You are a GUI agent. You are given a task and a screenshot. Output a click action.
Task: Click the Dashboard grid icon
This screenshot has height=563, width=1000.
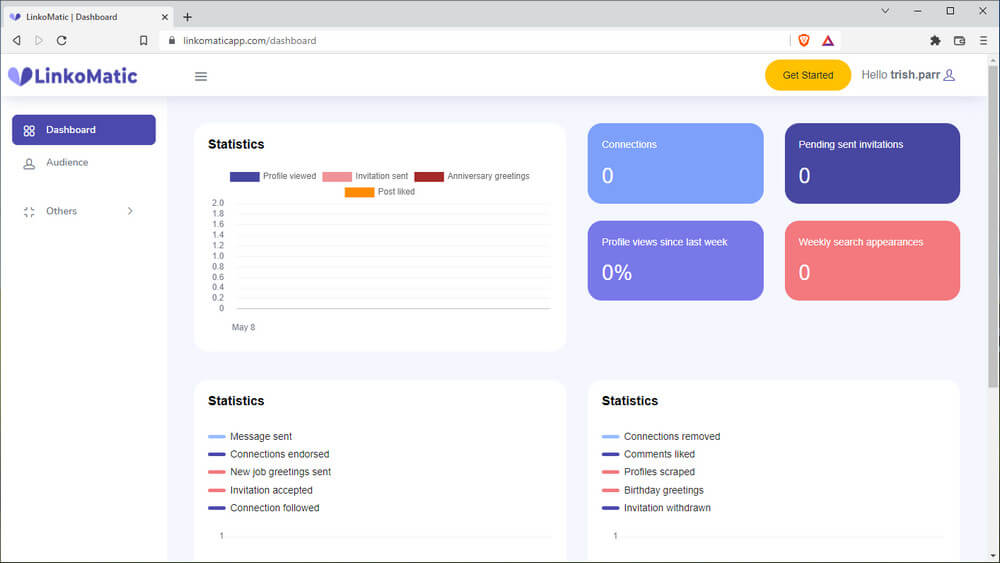click(x=29, y=131)
